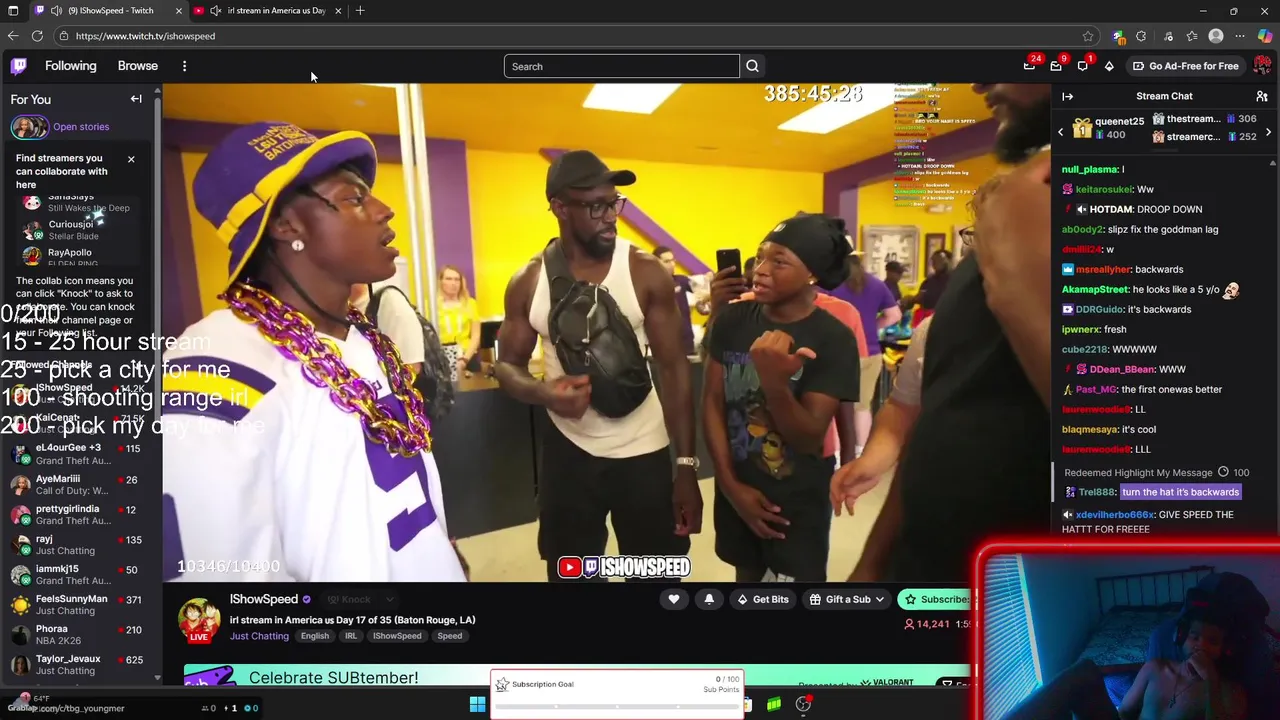Close the ISHOWSPEED Twitch tab
1280x720 pixels.
point(178,10)
